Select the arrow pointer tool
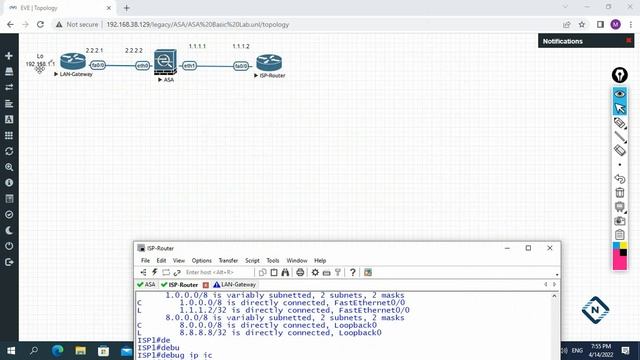The image size is (640, 360). coord(620,108)
